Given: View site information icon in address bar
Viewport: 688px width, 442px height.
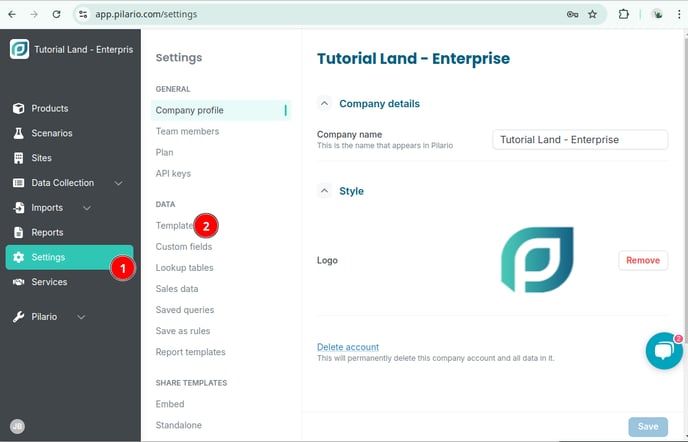Looking at the screenshot, I should [x=83, y=14].
